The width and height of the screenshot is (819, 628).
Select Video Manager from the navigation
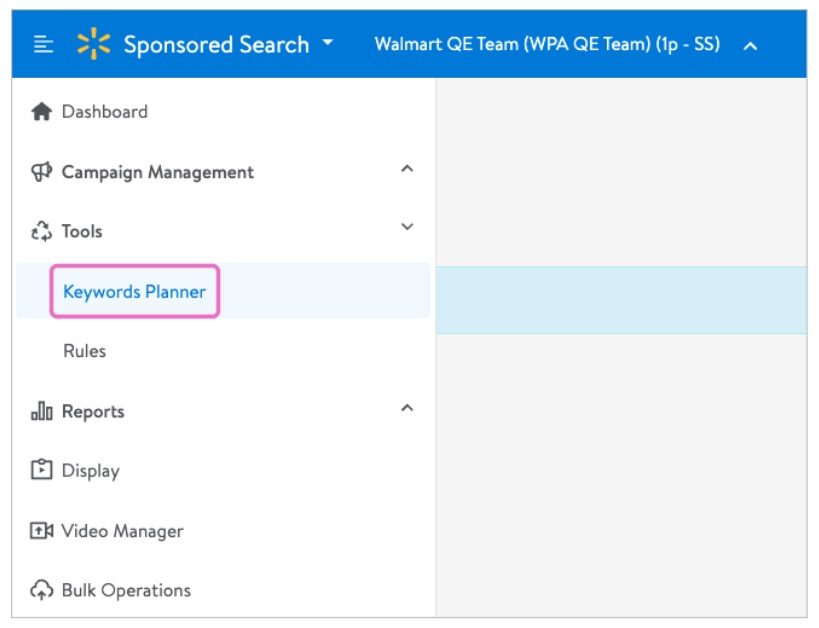(x=123, y=531)
